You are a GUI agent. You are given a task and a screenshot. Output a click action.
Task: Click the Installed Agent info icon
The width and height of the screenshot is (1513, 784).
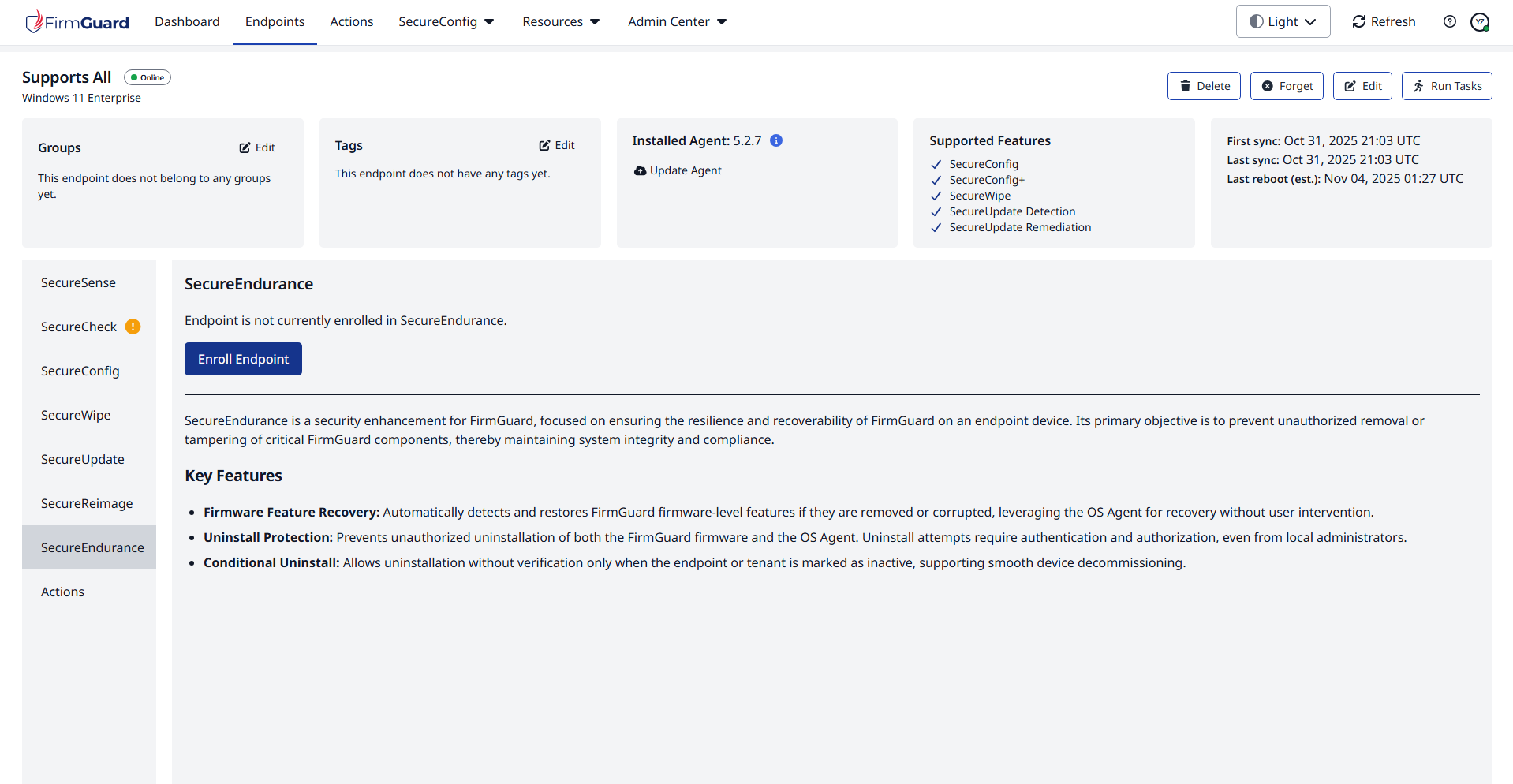[776, 140]
